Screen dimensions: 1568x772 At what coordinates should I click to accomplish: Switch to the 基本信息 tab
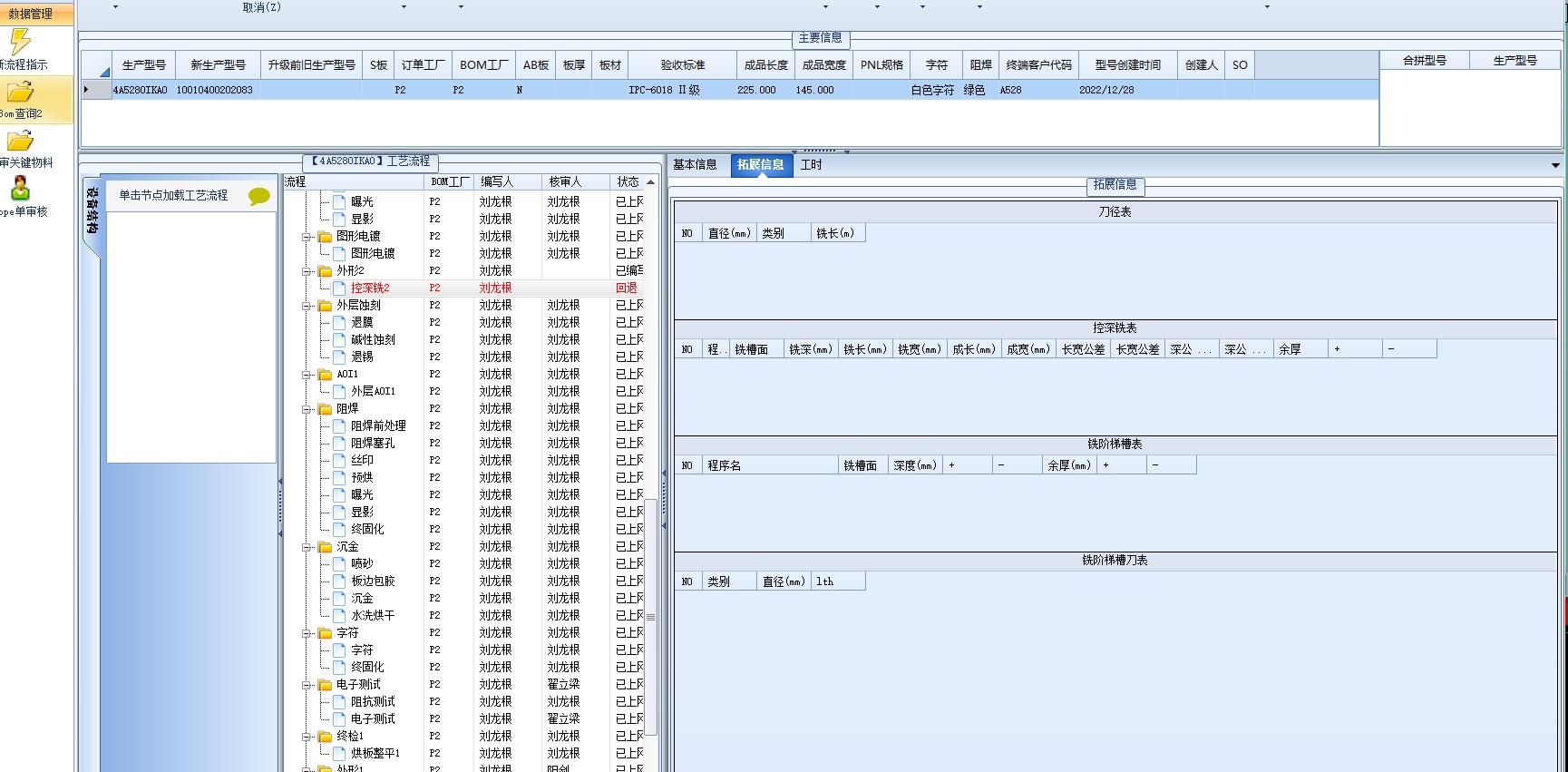(x=695, y=165)
